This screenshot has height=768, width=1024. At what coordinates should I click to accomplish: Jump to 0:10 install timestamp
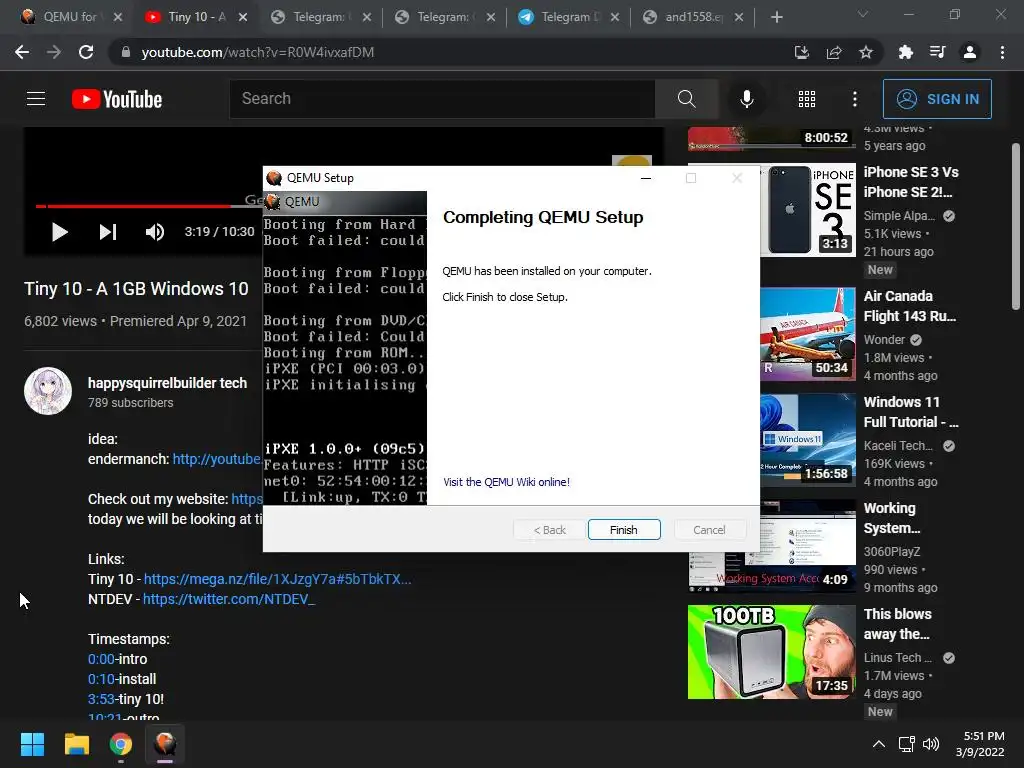(x=101, y=679)
